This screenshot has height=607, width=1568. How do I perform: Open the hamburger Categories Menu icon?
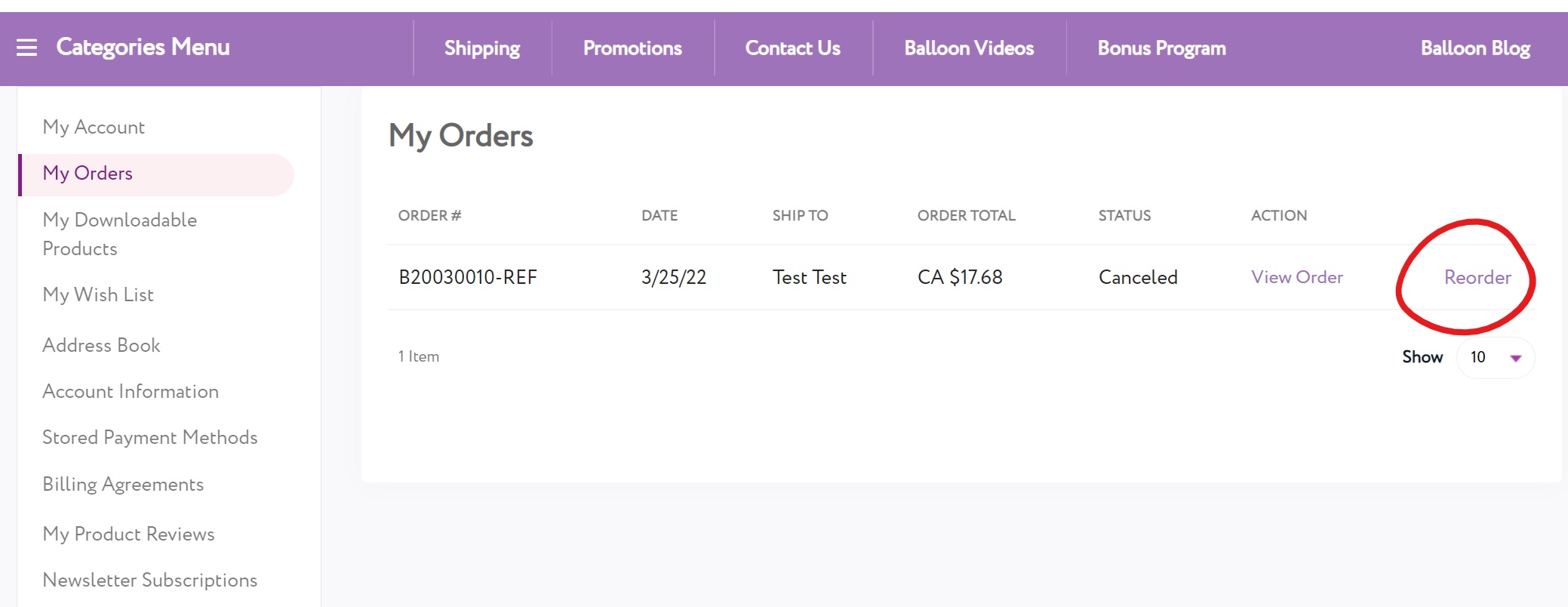27,48
